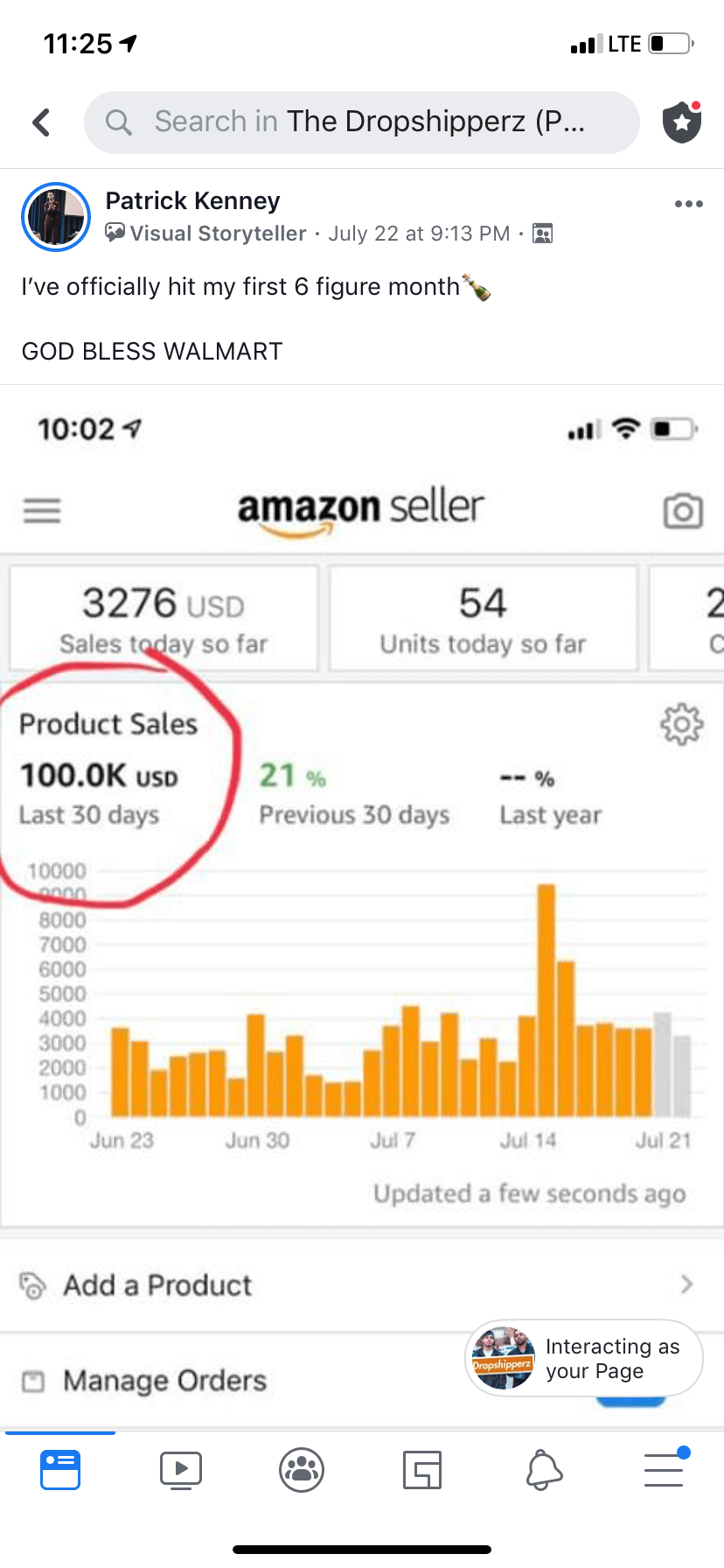Select Sales today so far card
Viewport: 724px width, 1568px height.
coord(164,619)
